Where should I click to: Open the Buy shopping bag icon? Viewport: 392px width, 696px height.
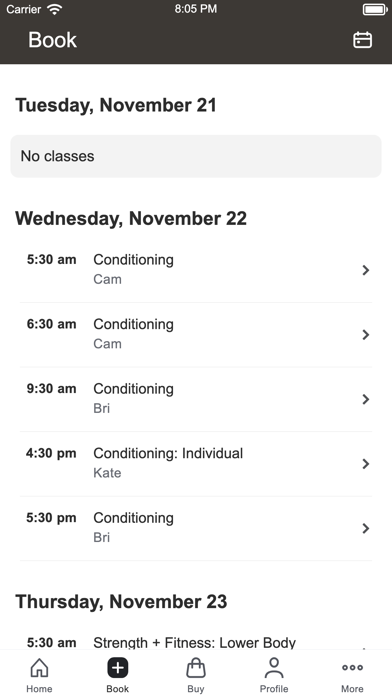(x=196, y=668)
